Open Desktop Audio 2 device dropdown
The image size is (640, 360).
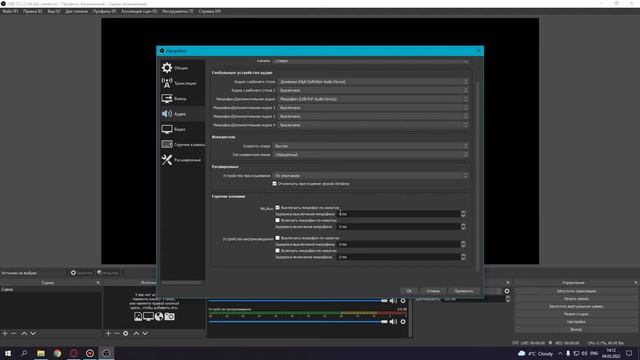[373, 90]
